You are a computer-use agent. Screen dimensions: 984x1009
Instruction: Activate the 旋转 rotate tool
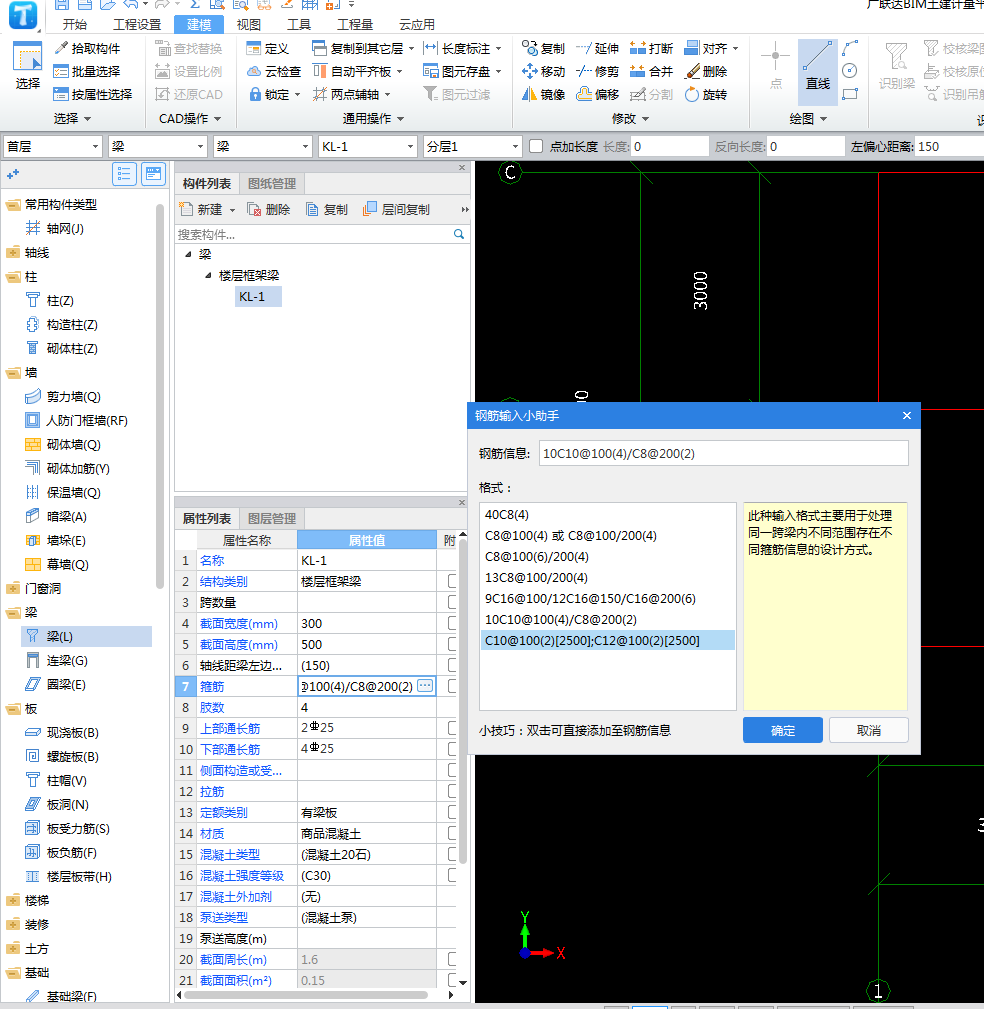tap(705, 95)
